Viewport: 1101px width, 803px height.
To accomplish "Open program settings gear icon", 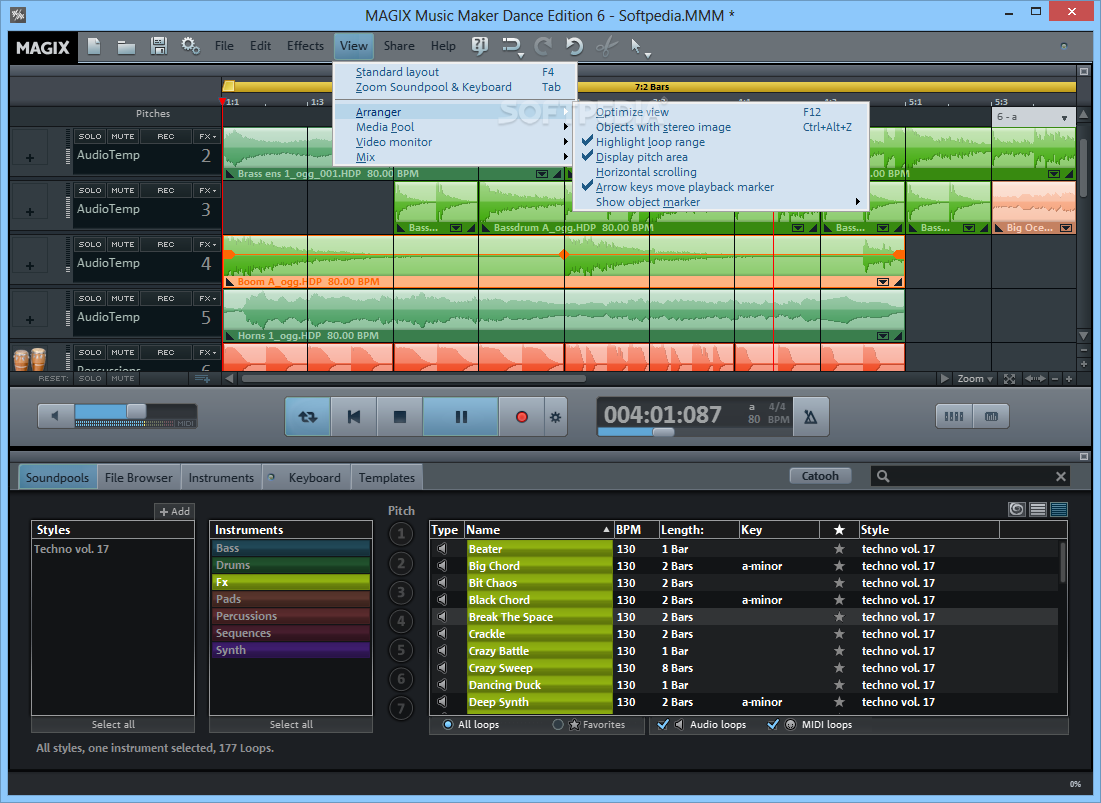I will [190, 46].
